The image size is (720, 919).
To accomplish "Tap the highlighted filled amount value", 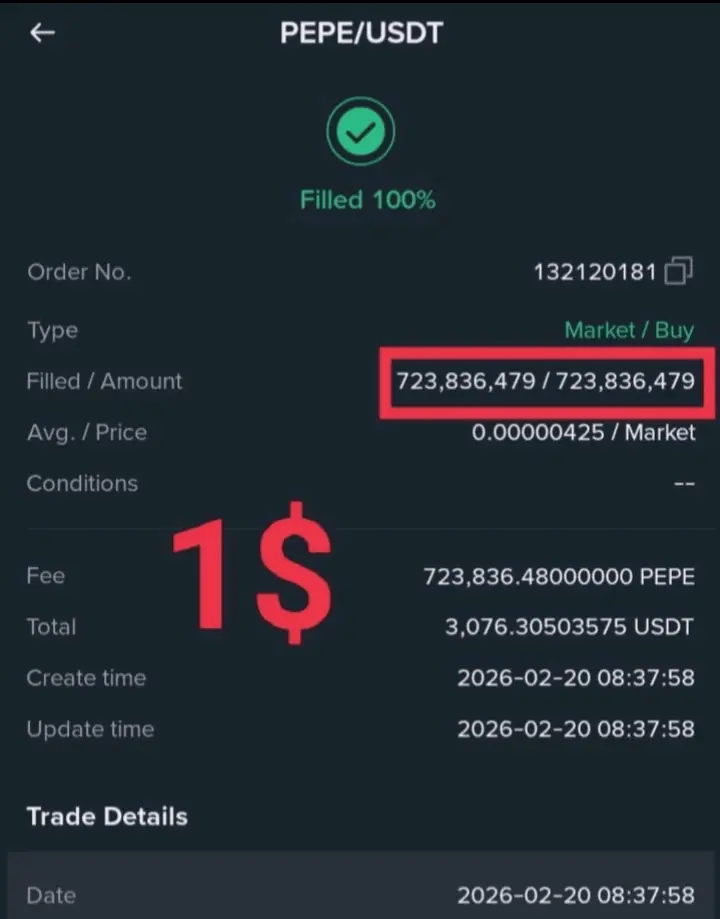I will pos(545,381).
